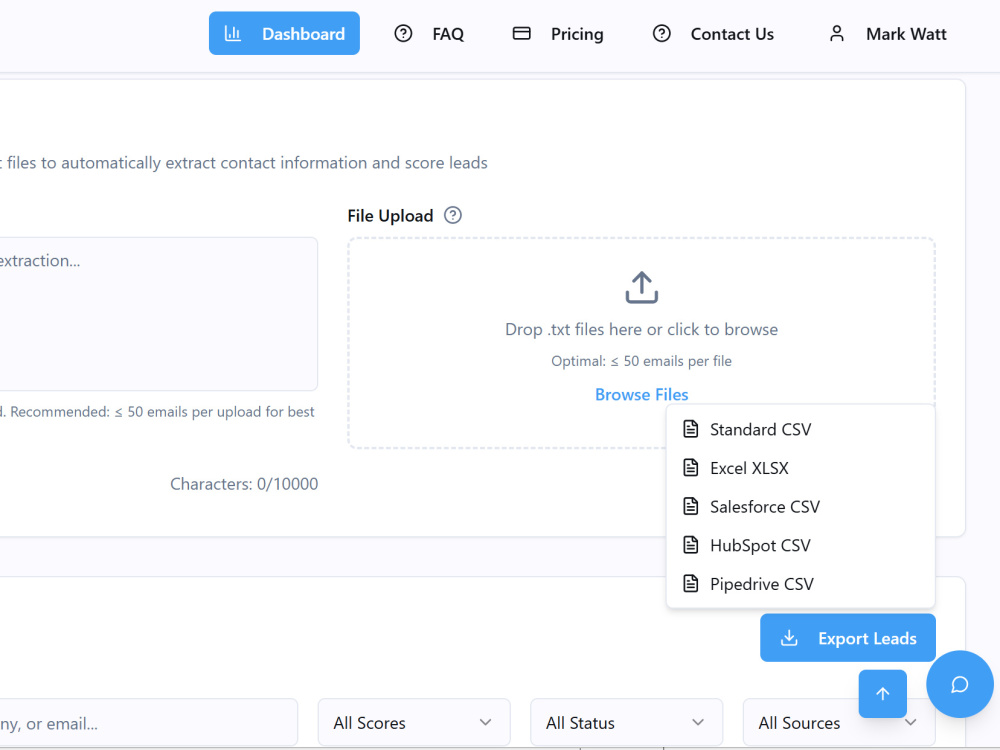Screen dimensions: 1000x750
Task: Click the user avatar icon
Action: [x=837, y=33]
